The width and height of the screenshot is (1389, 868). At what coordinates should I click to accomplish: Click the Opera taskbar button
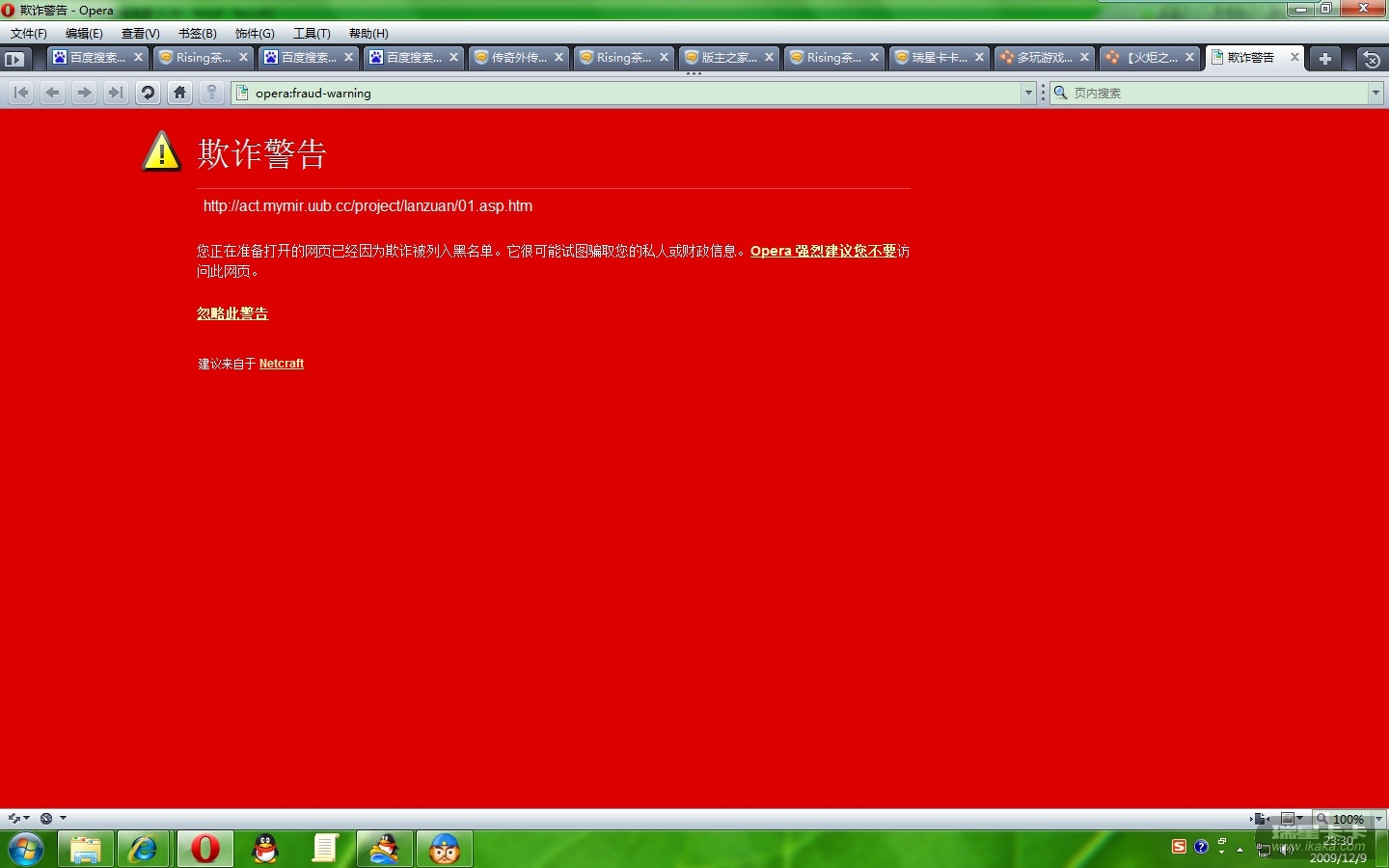point(204,850)
